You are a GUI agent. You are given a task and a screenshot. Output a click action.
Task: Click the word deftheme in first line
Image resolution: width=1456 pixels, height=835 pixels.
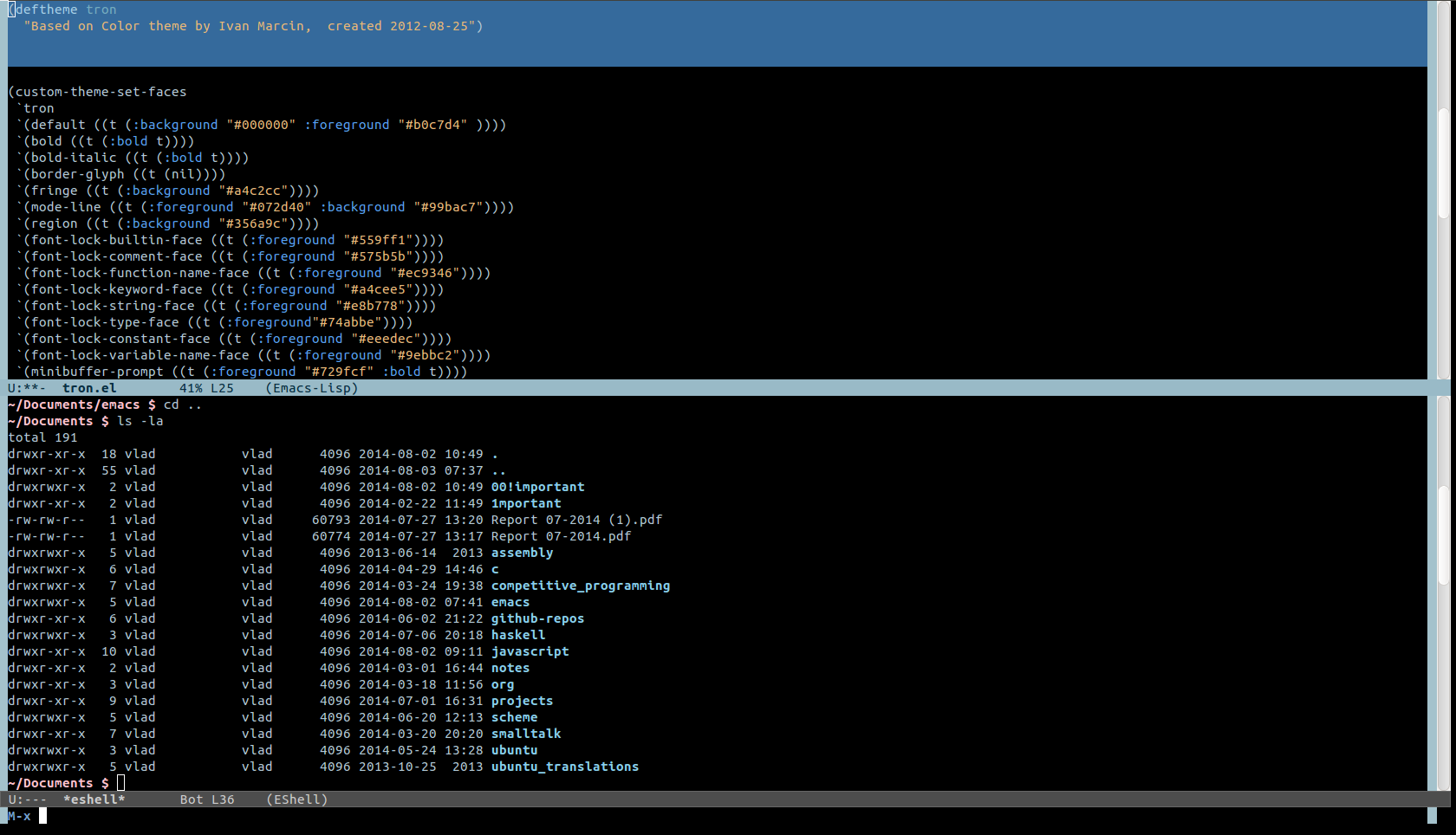pyautogui.click(x=47, y=10)
